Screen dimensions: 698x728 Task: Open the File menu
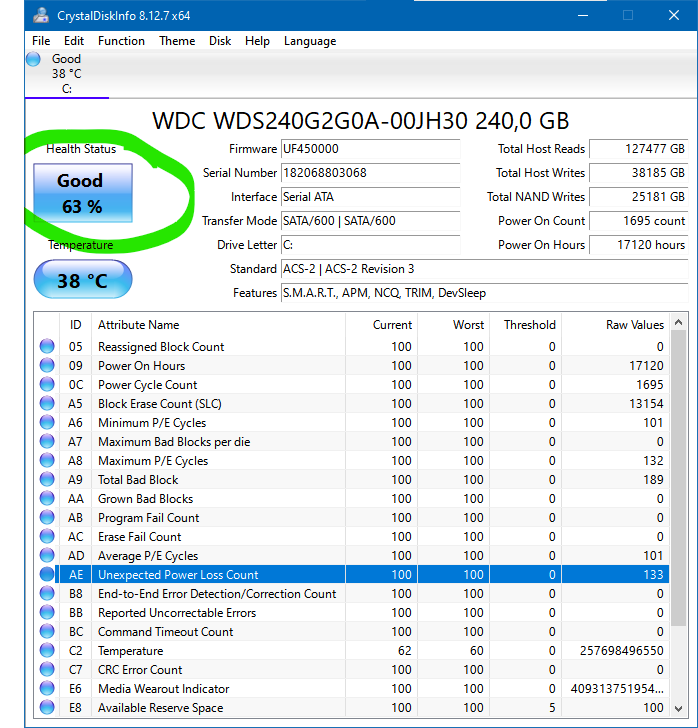[41, 41]
